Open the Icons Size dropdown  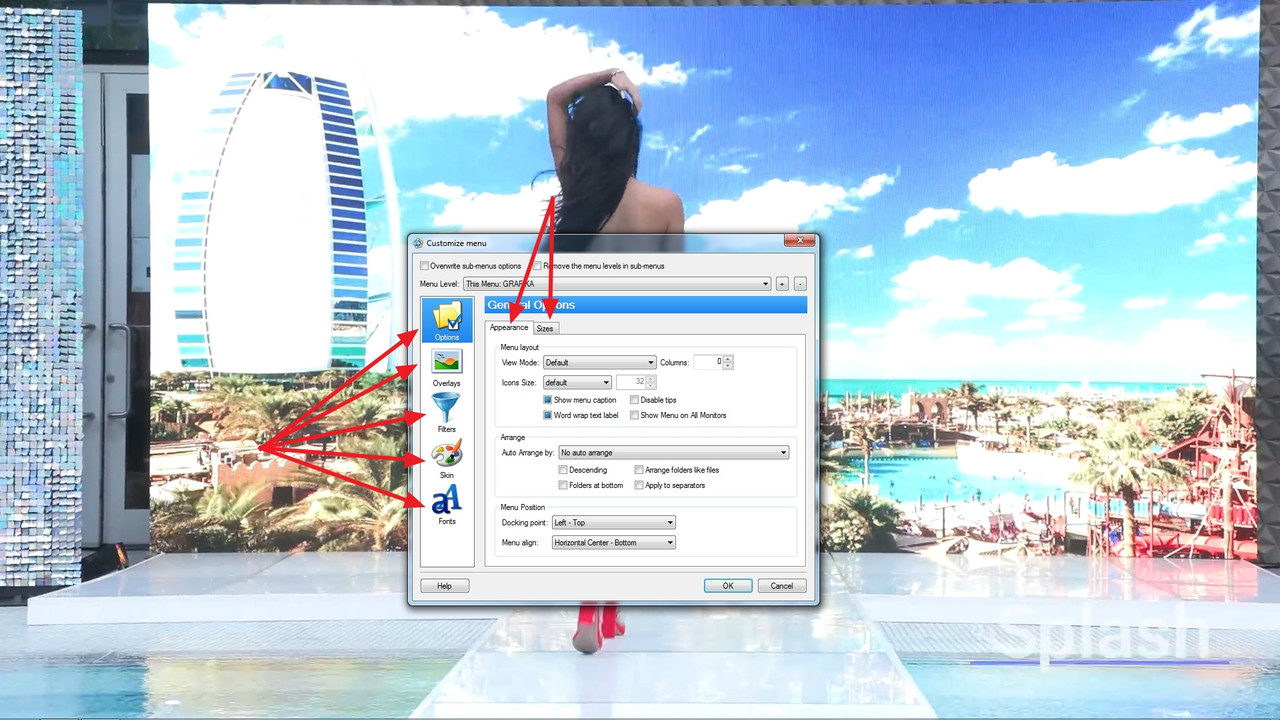tap(577, 382)
